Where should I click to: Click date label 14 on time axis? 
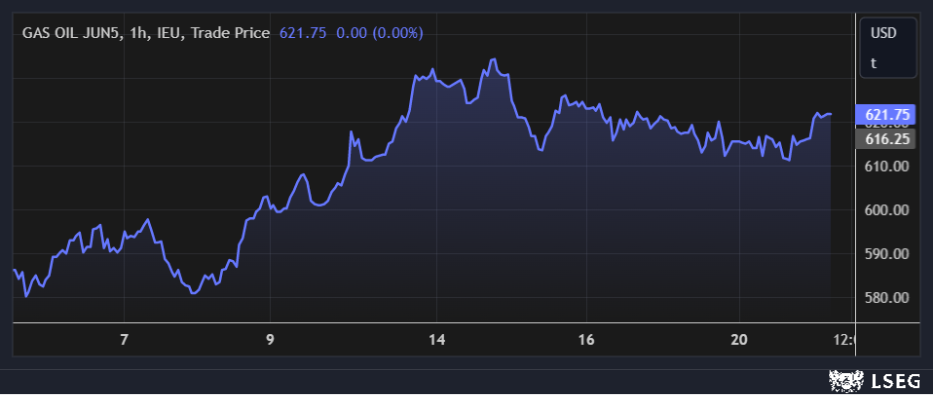437,340
